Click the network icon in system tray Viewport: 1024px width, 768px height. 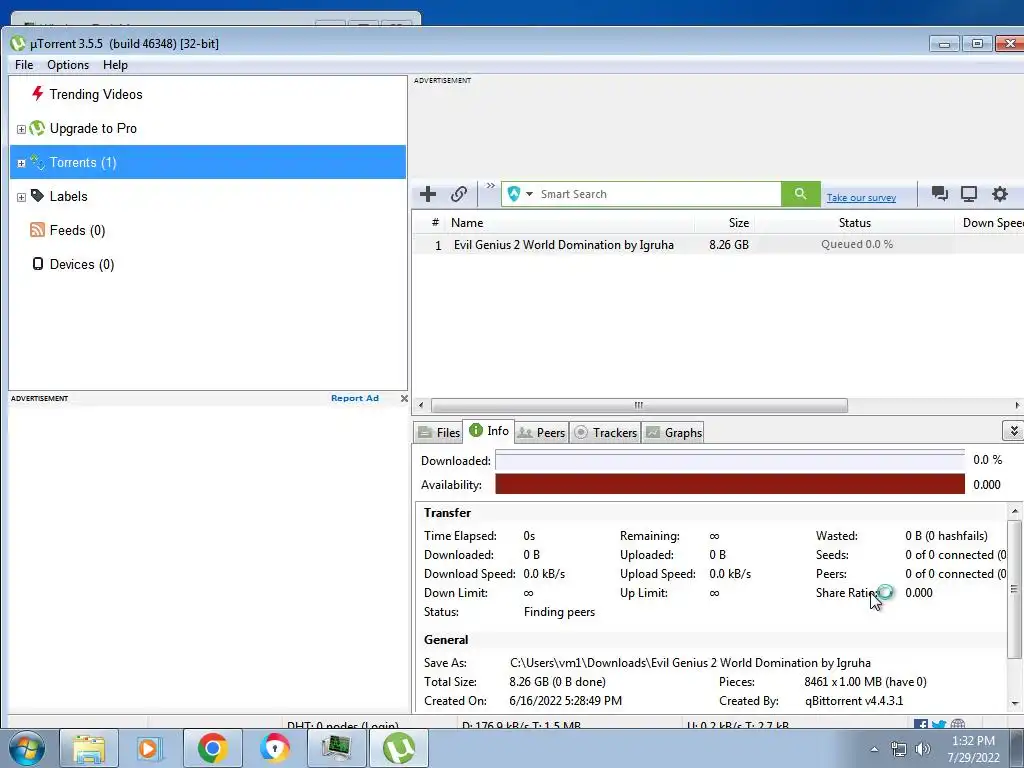pos(899,749)
